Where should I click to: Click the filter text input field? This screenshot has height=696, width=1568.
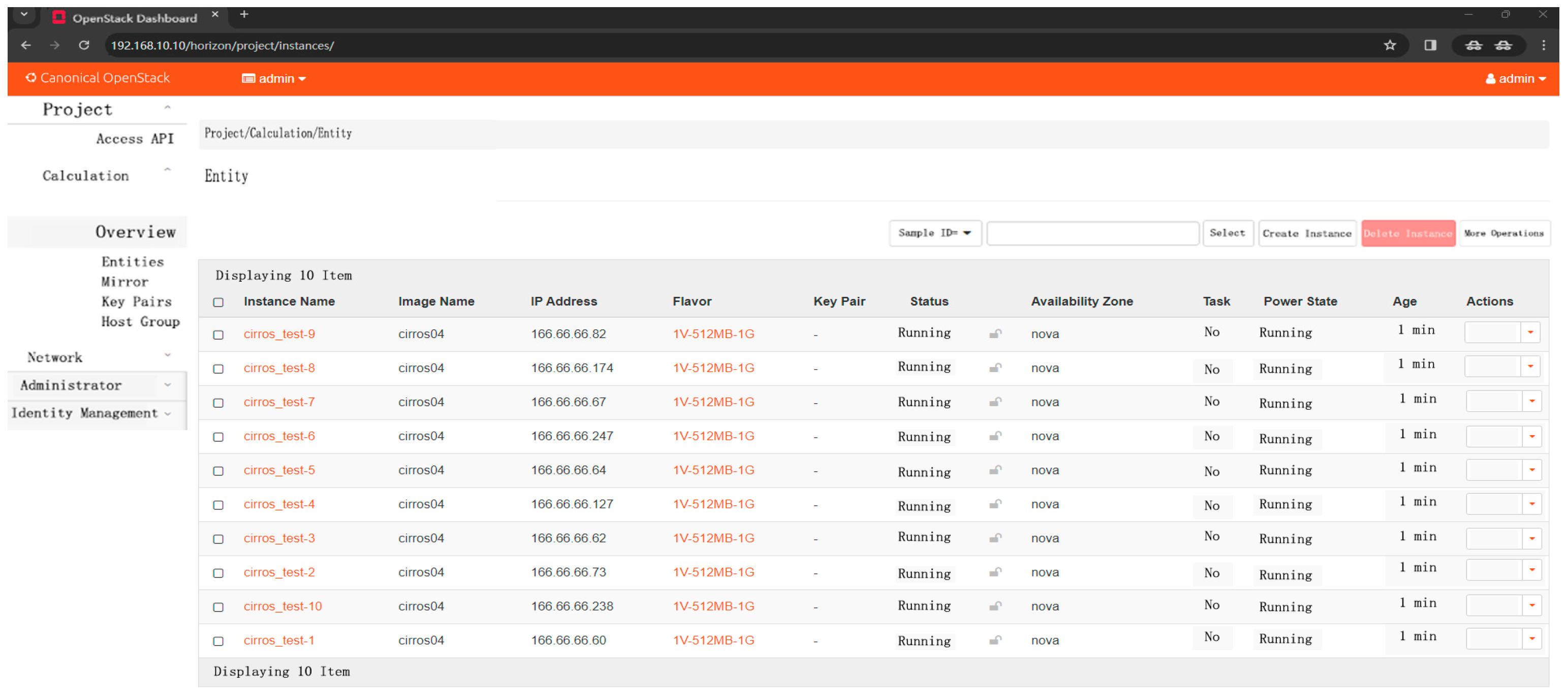[x=1092, y=233]
